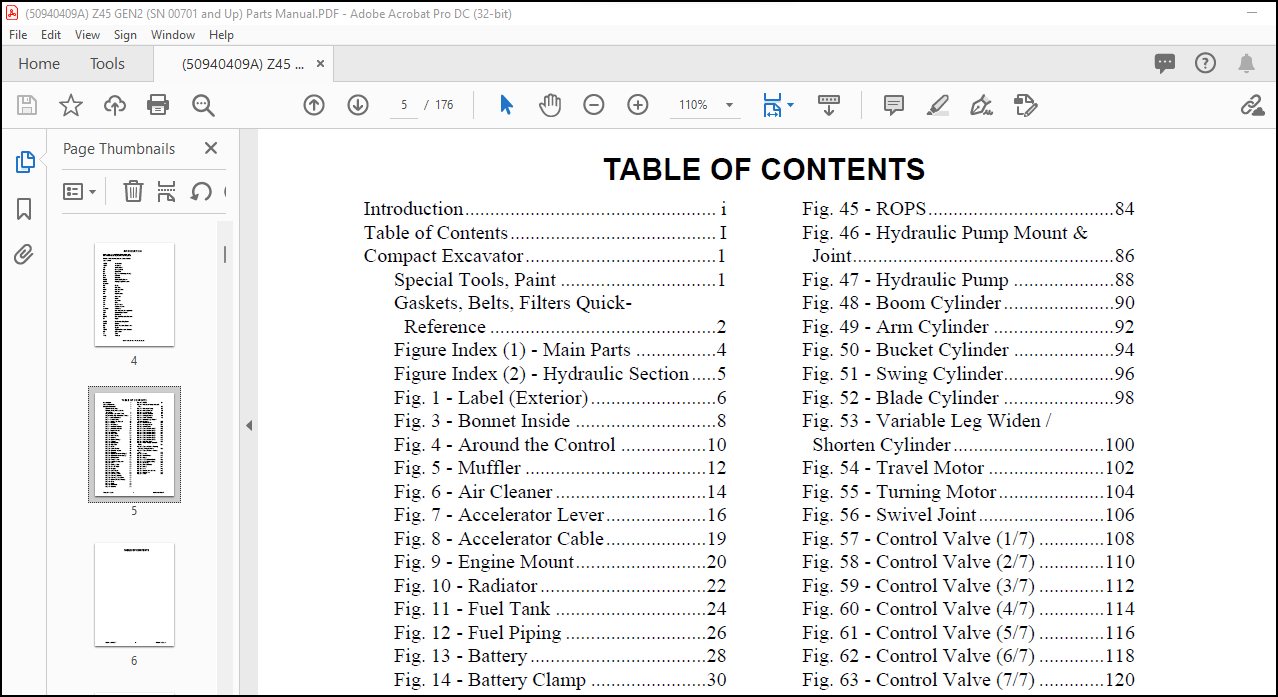Delete selected page thumbnail trash icon
Viewport: 1278px width, 697px height.
133,191
